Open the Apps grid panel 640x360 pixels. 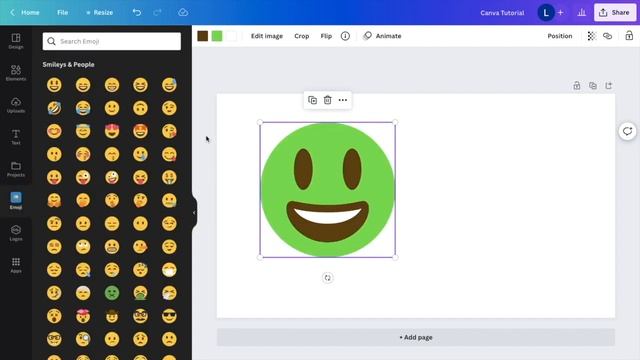pos(16,265)
